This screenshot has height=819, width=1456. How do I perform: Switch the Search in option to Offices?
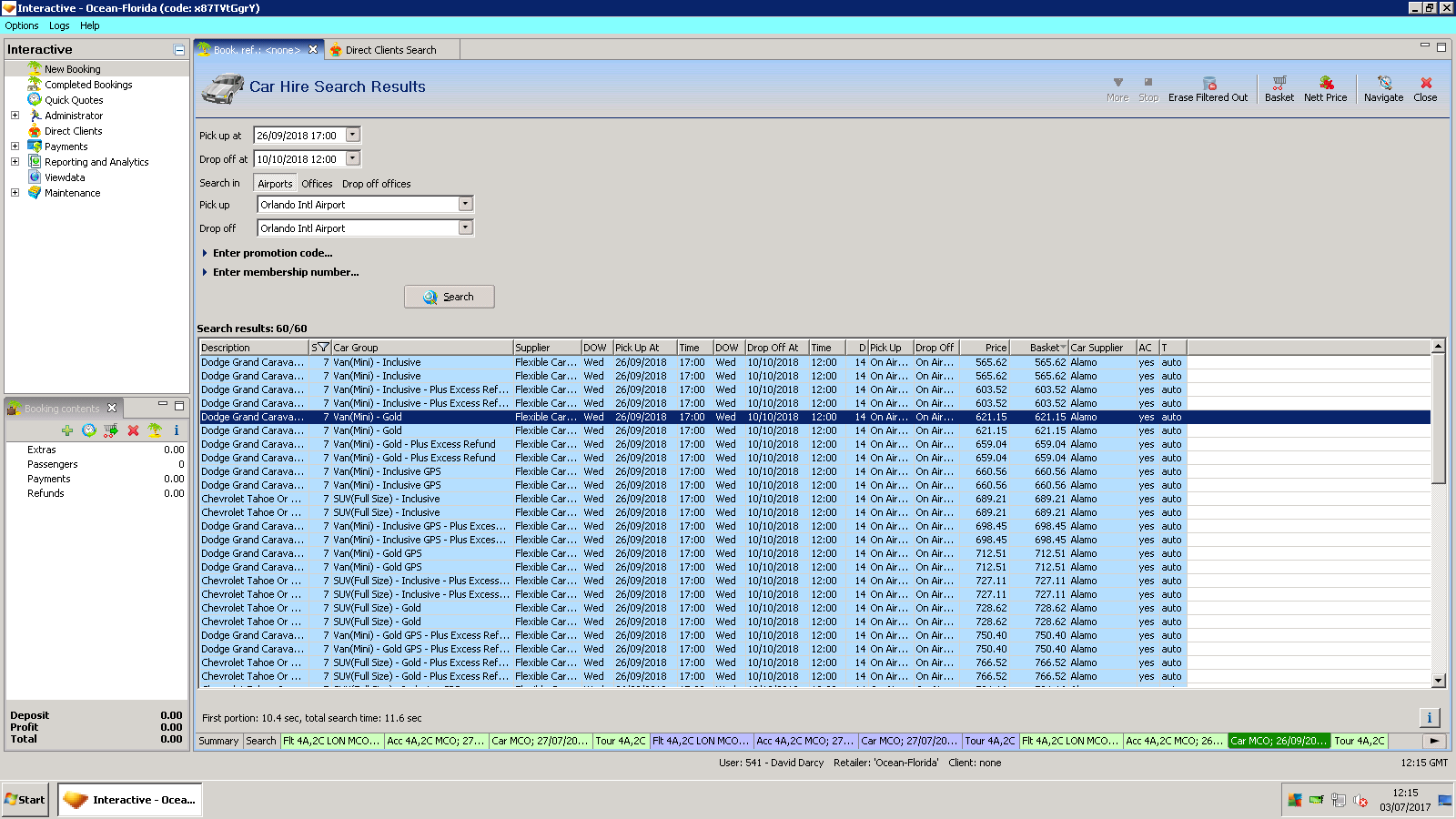[317, 184]
